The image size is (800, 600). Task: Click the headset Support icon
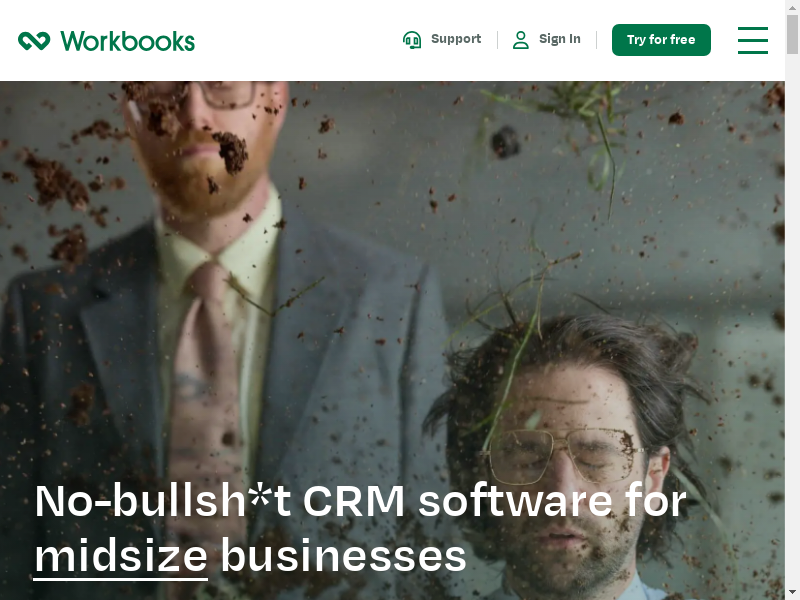coord(412,40)
